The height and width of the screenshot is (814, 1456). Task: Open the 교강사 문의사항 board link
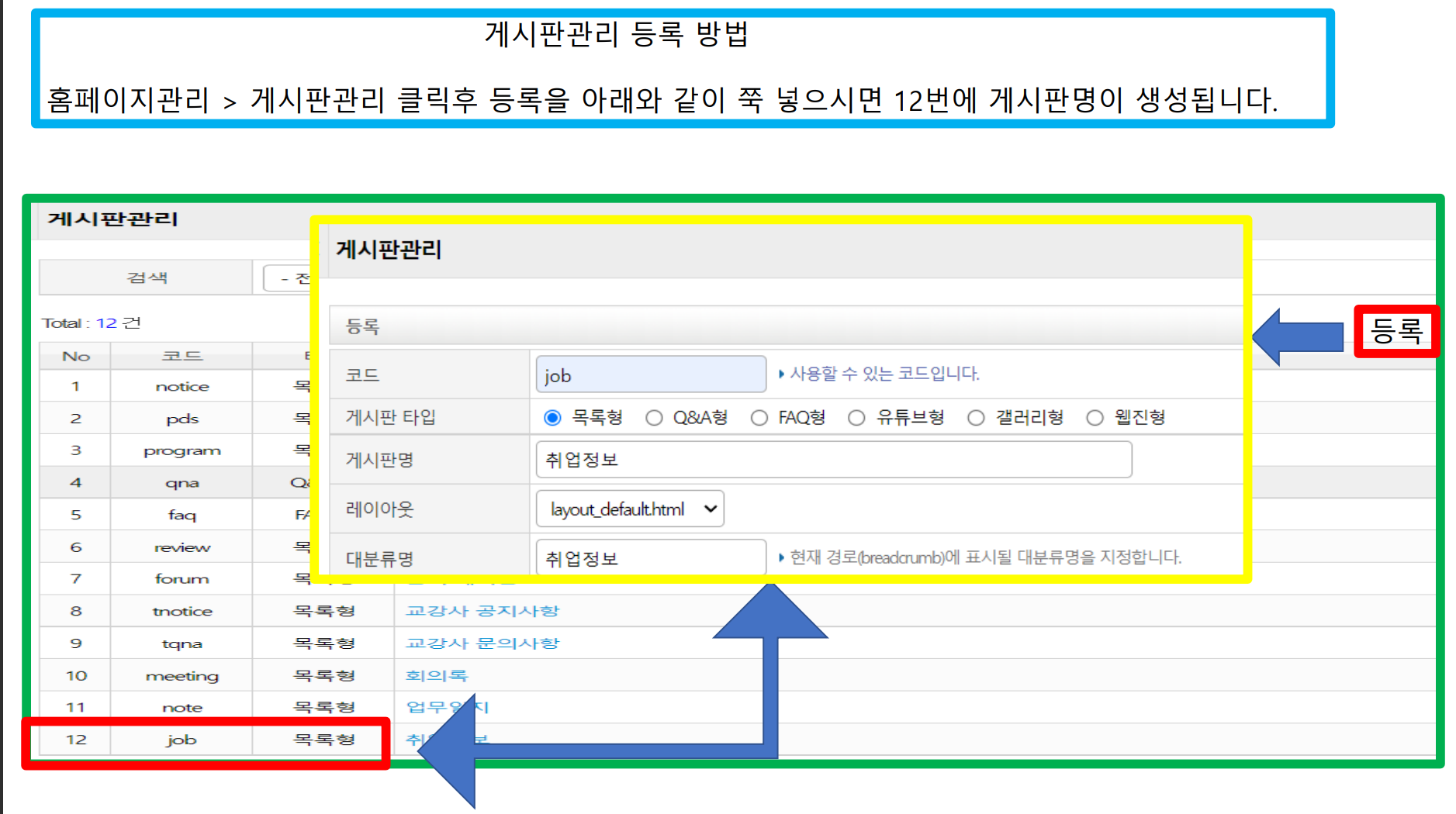(482, 643)
